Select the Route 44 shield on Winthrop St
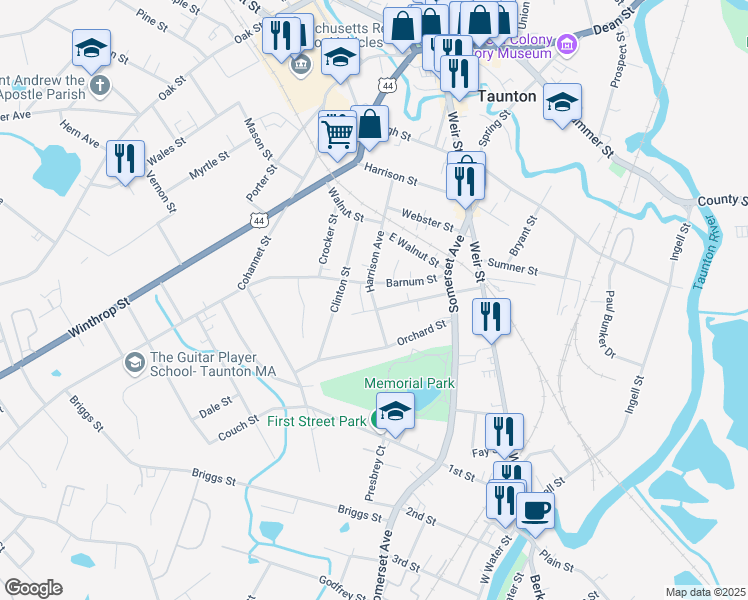 pos(259,220)
